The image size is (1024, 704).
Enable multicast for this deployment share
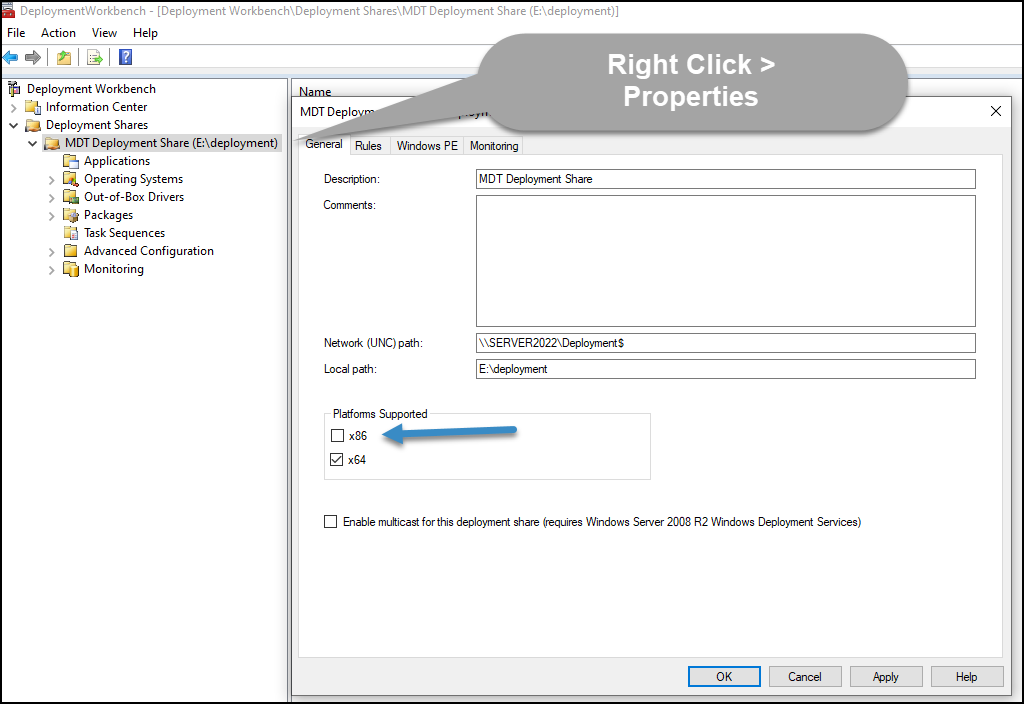pos(331,522)
